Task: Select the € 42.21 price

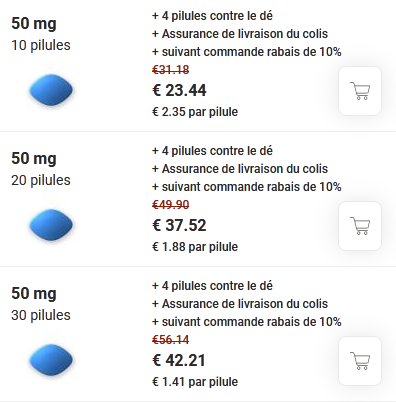Action: (x=179, y=360)
